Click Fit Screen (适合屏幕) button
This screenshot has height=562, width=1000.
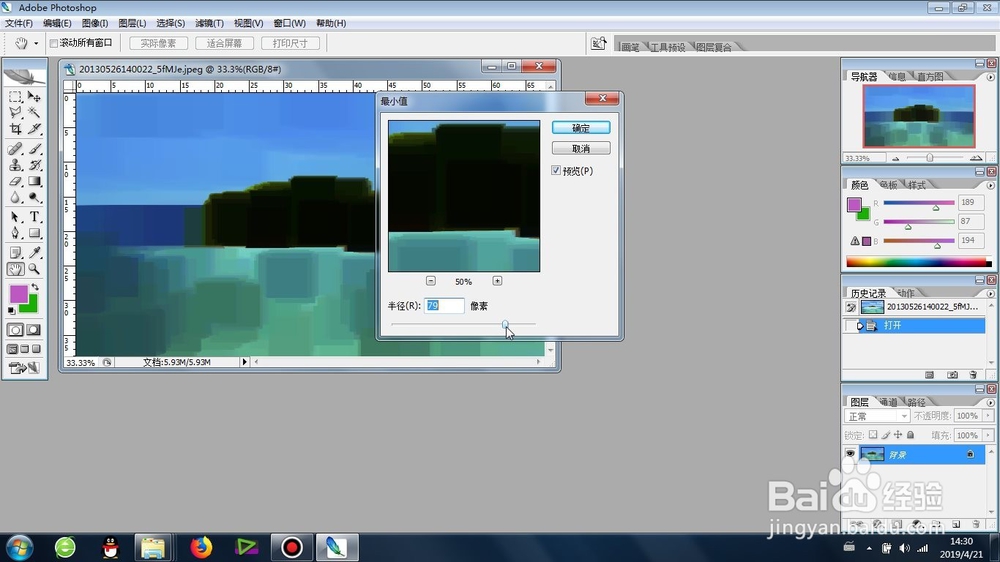pos(224,43)
